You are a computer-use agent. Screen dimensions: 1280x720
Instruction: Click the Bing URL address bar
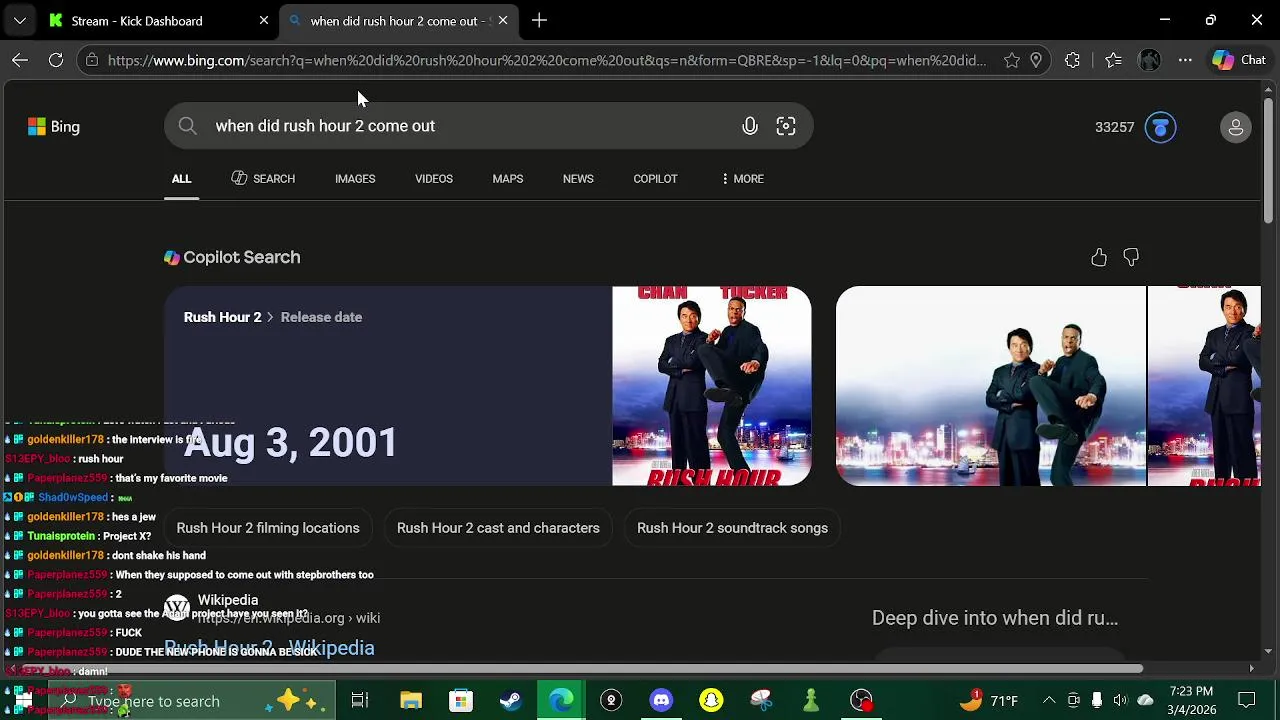(x=547, y=60)
